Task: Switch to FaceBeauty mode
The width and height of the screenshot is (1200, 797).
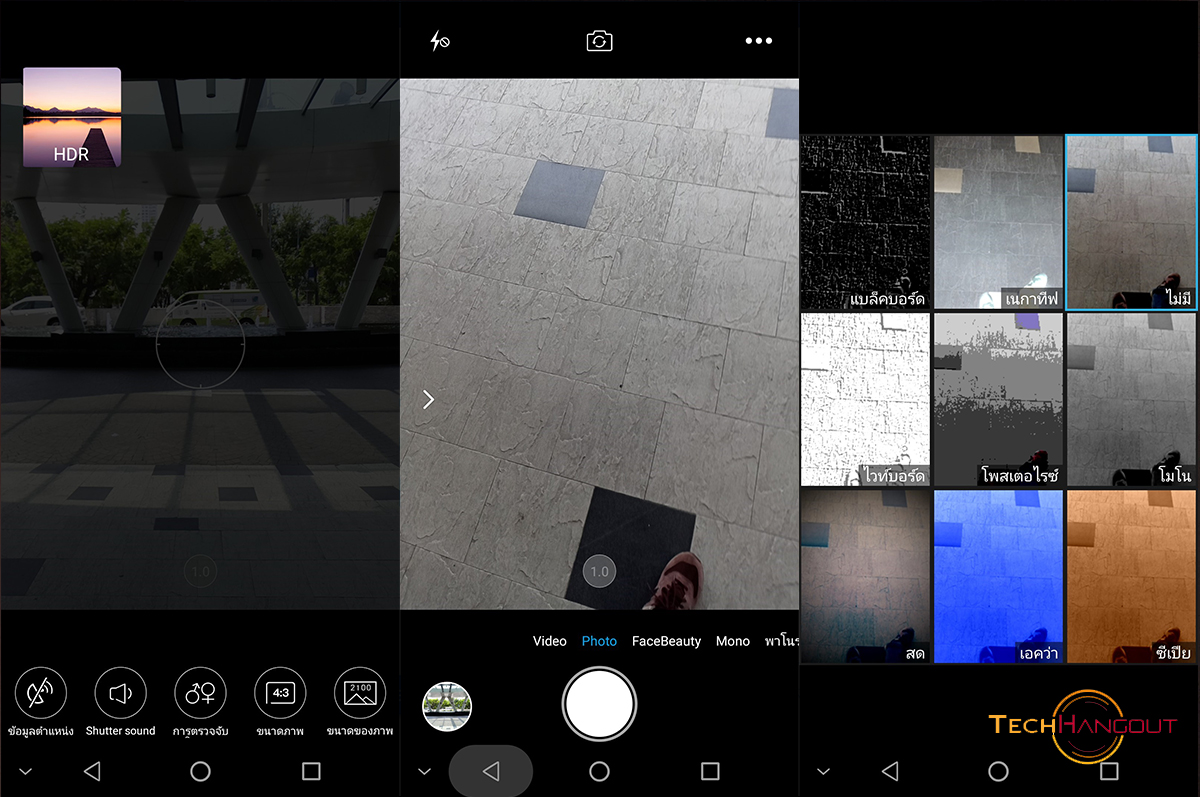Action: [666, 641]
